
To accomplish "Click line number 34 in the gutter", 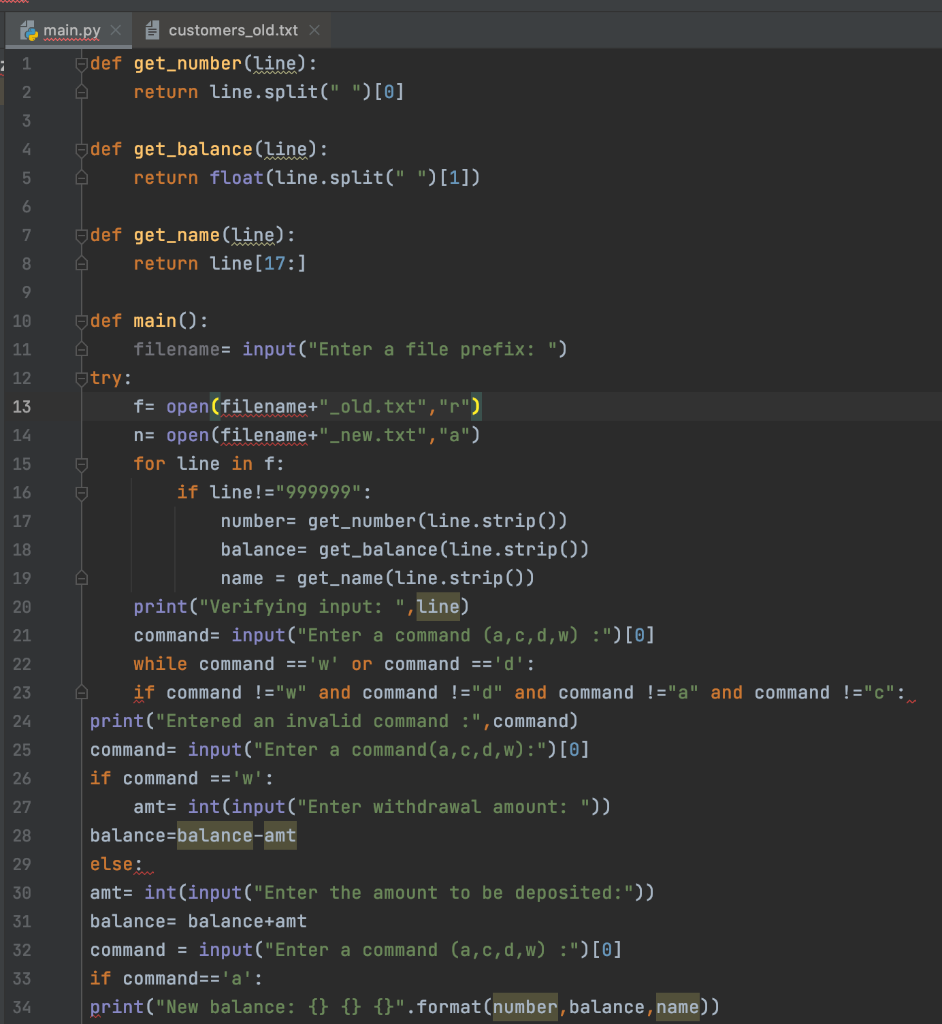I will pyautogui.click(x=22, y=1007).
